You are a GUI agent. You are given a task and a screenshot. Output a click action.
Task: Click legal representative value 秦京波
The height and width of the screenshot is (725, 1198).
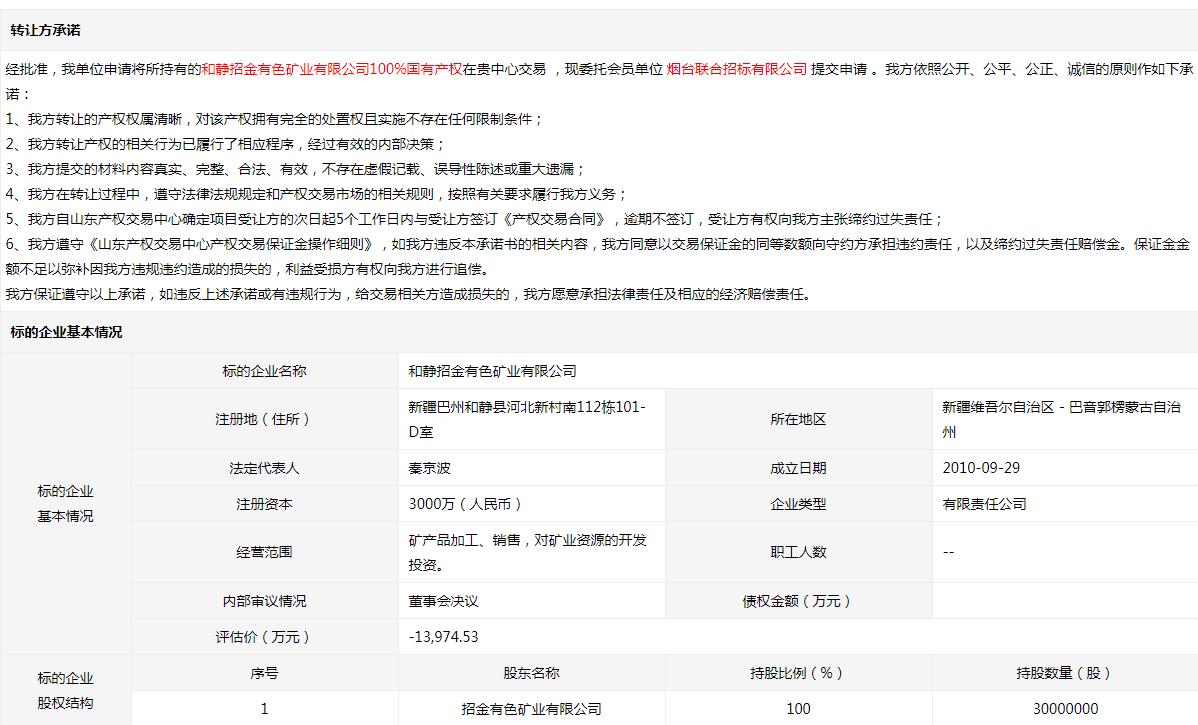[429, 468]
